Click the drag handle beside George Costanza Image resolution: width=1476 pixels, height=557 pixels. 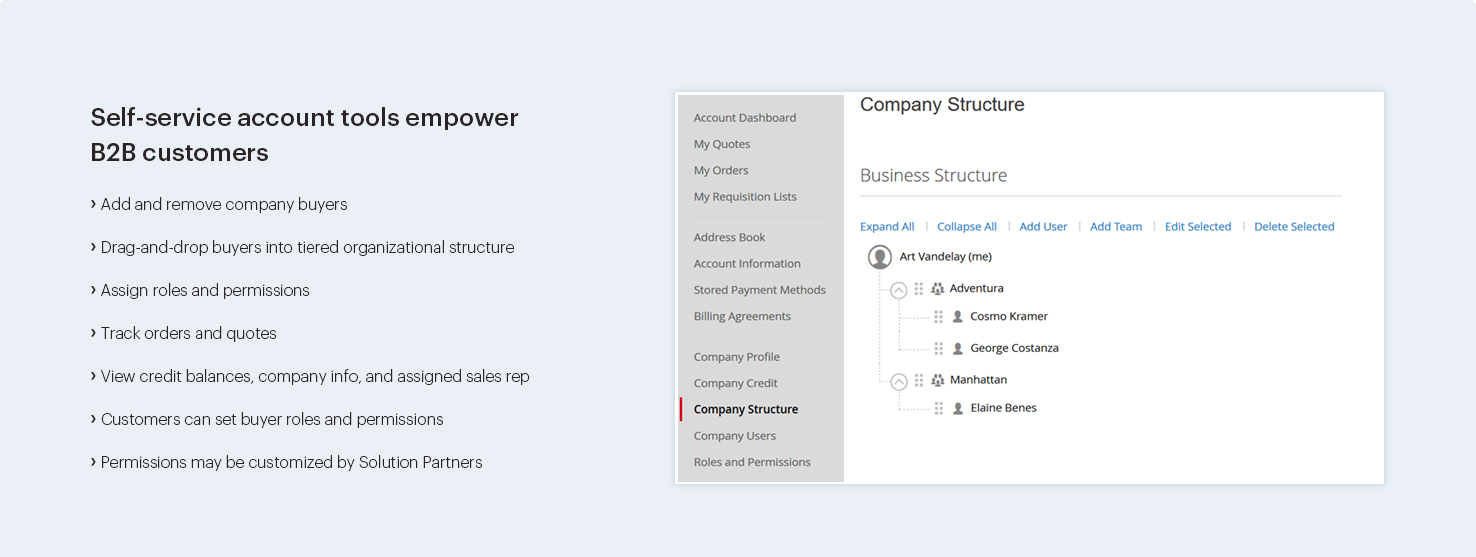tap(938, 349)
